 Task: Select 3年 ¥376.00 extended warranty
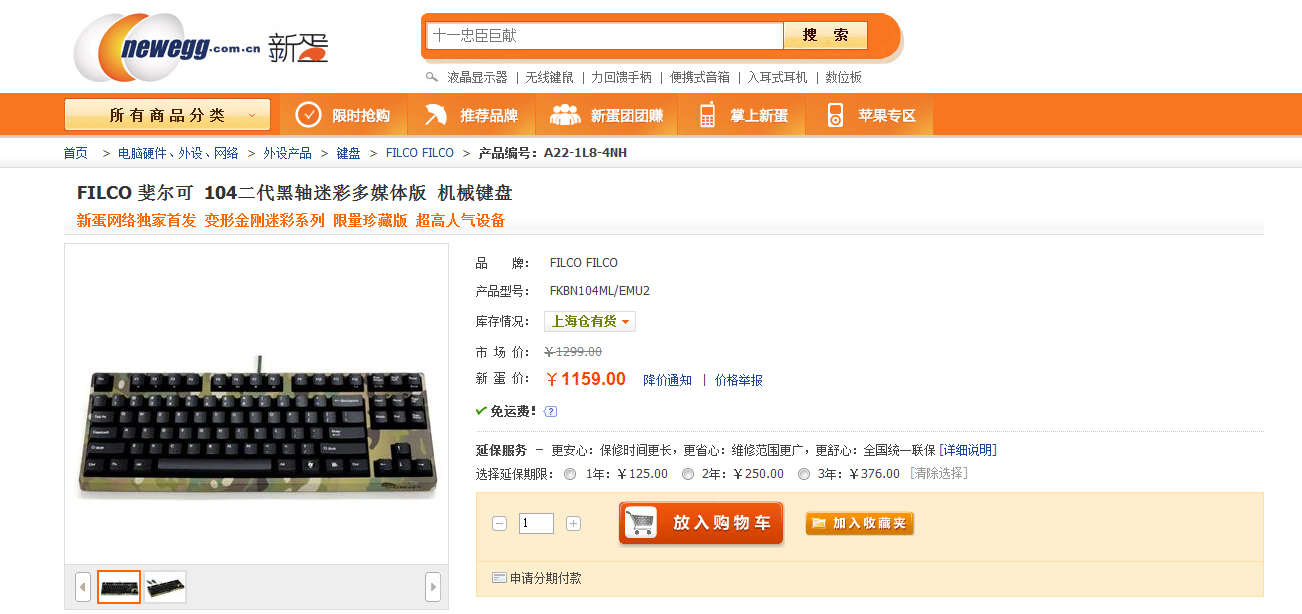pos(804,474)
